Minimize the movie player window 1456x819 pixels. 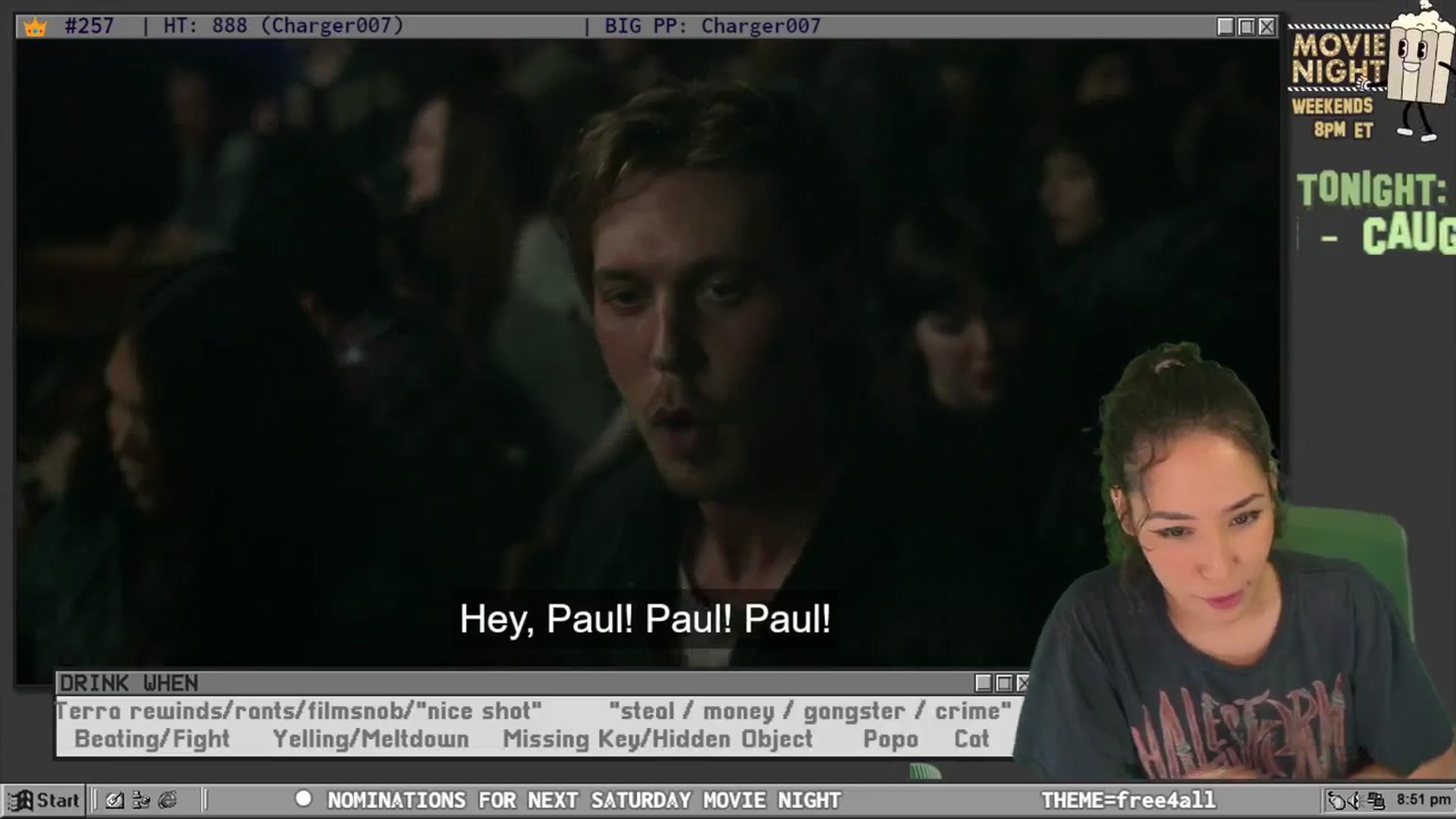pyautogui.click(x=1225, y=27)
